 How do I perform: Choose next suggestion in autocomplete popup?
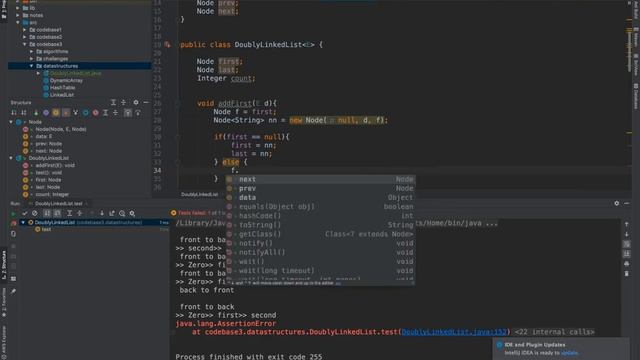[x=320, y=179]
